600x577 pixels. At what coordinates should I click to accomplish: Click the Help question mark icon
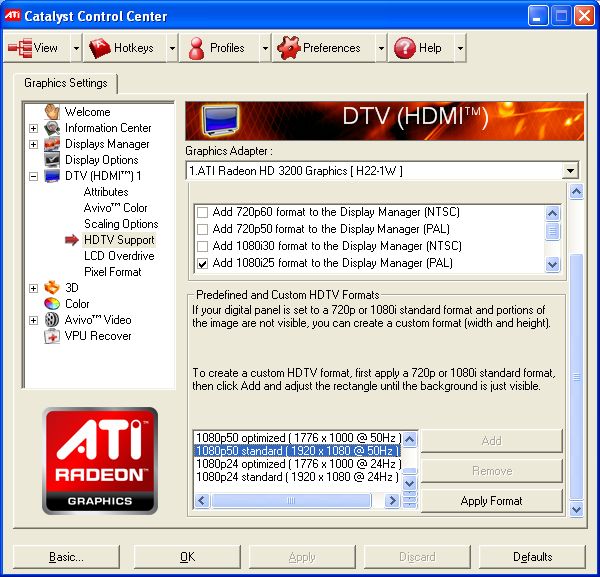404,48
